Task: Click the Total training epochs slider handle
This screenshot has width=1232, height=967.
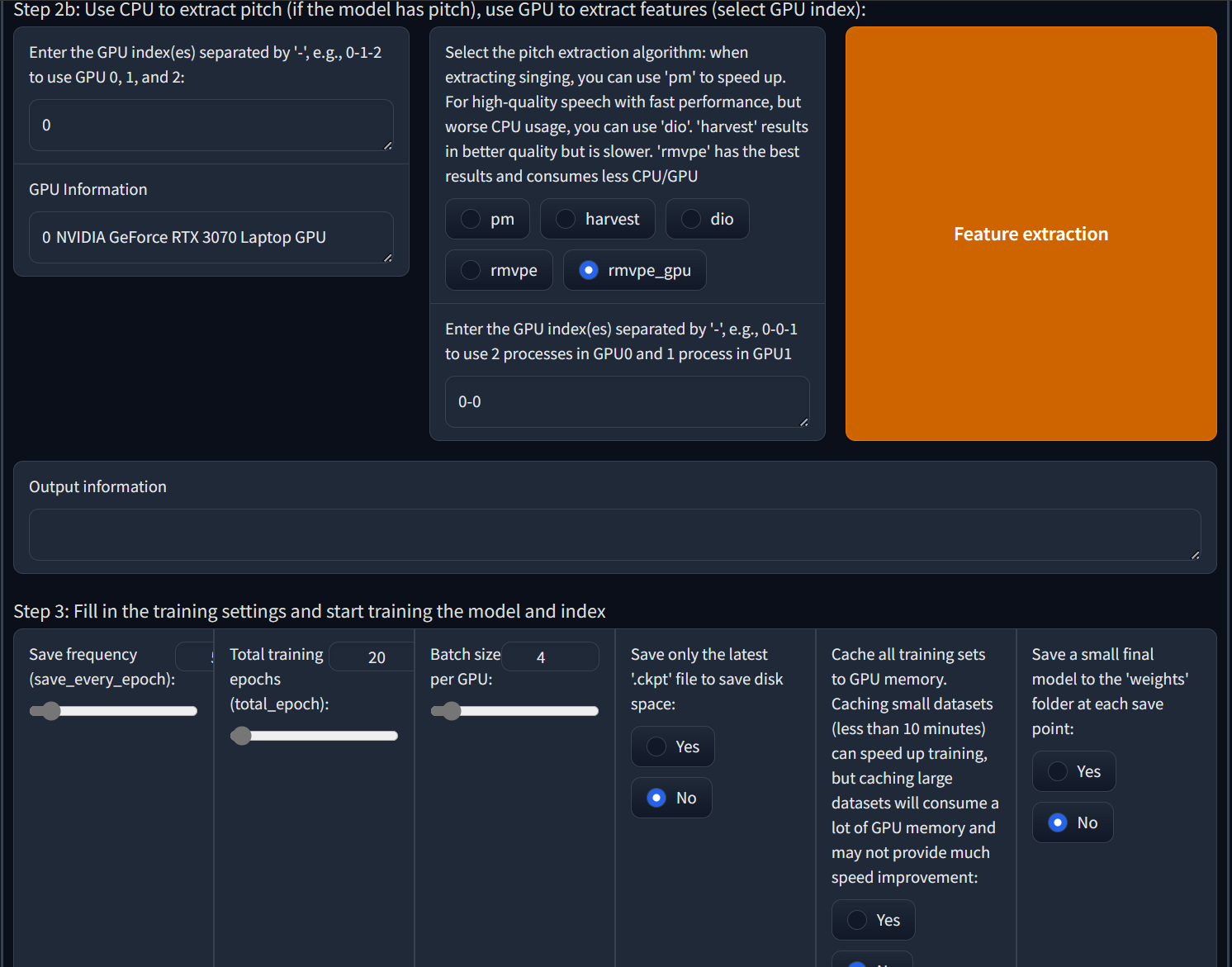Action: pyautogui.click(x=241, y=736)
